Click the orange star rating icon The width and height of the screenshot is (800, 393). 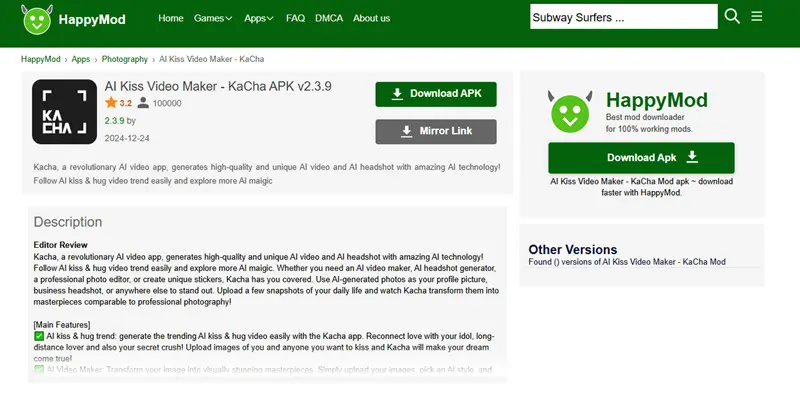[111, 103]
